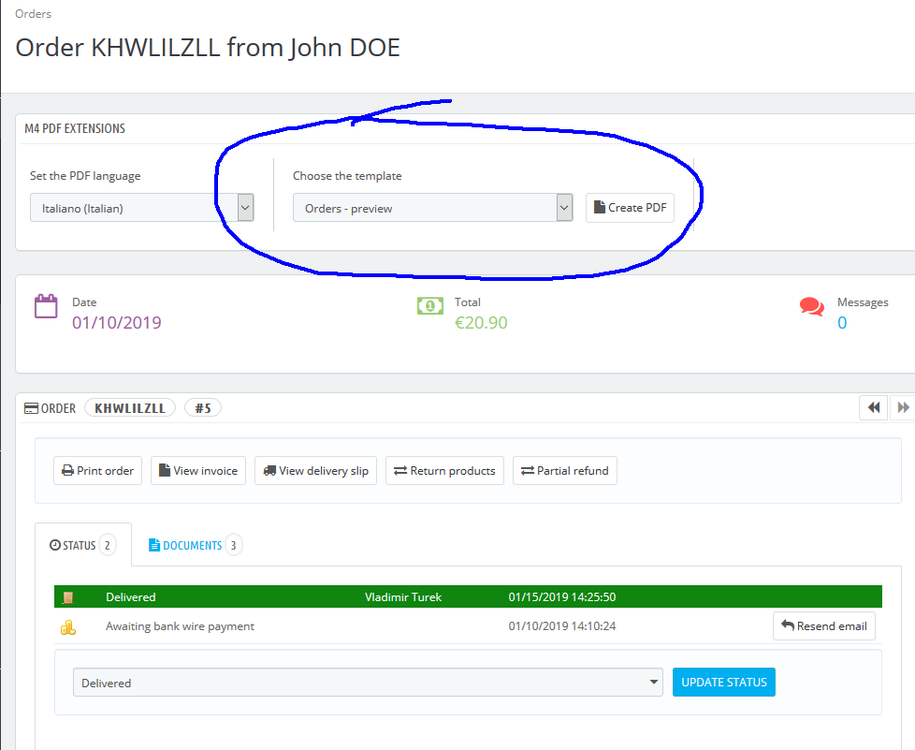Click the date 01/10/2019
Image resolution: width=915 pixels, height=750 pixels.
[x=117, y=323]
